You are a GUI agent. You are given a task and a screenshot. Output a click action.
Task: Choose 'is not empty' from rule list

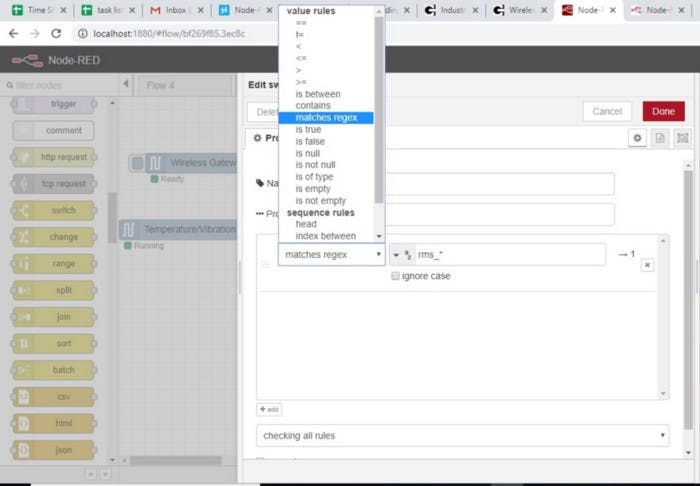320,201
